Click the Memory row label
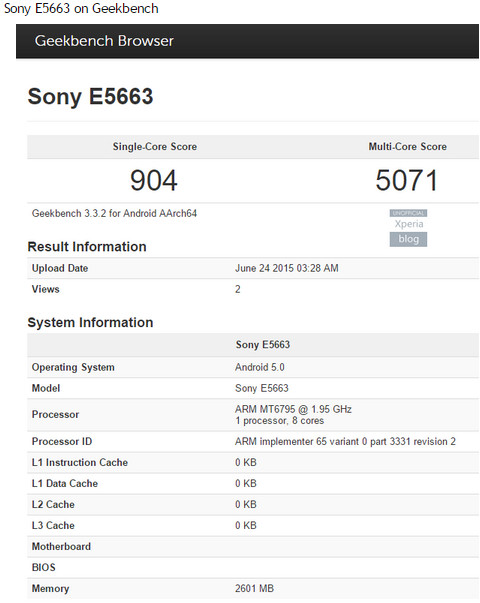 pos(50,588)
